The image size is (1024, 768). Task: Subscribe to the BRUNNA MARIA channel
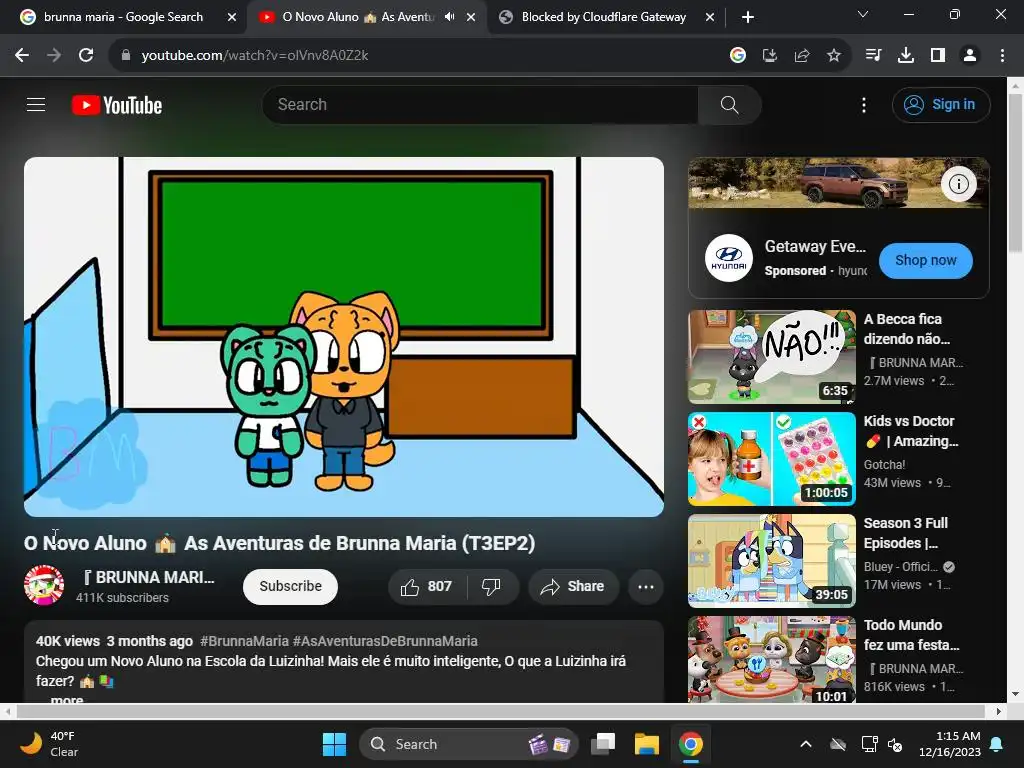point(291,586)
